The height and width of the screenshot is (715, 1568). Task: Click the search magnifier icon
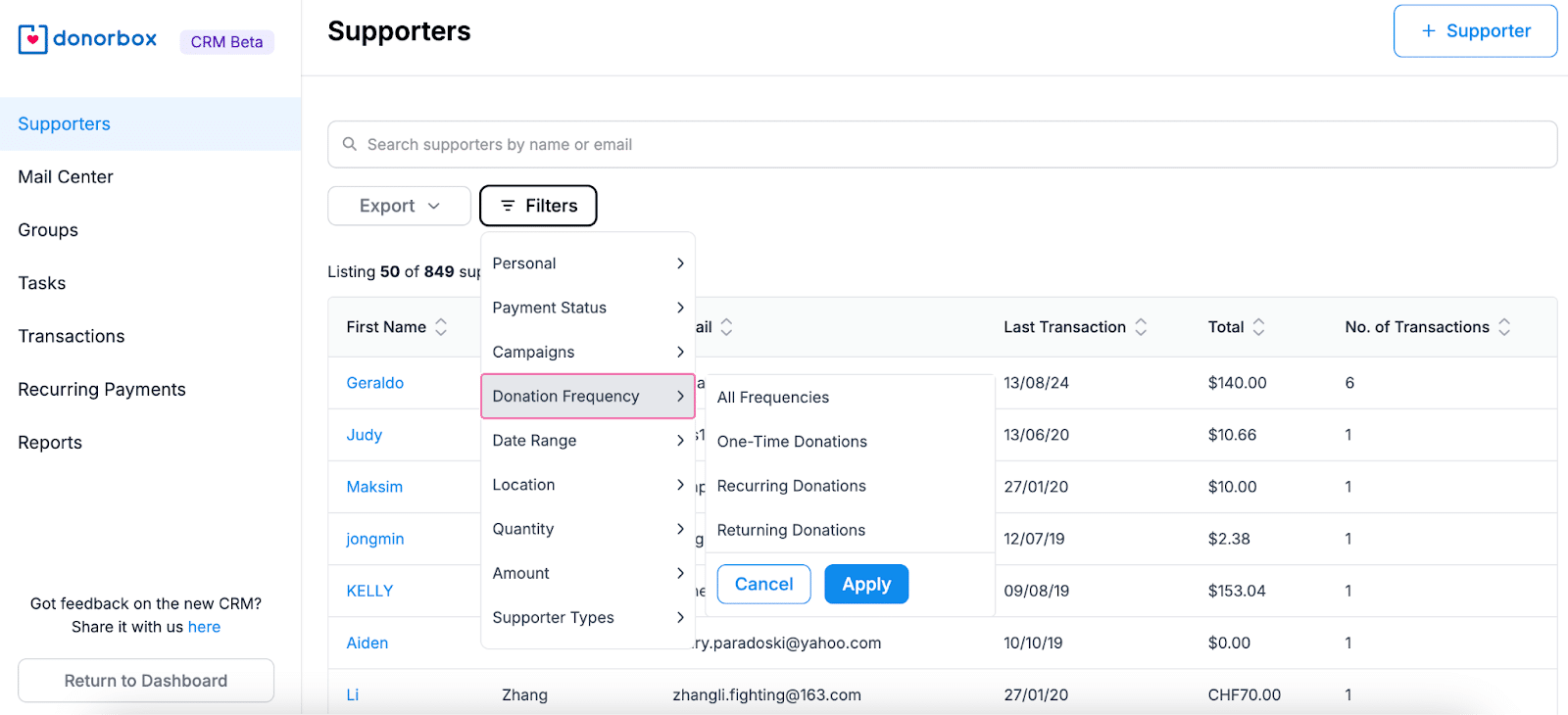(x=349, y=145)
